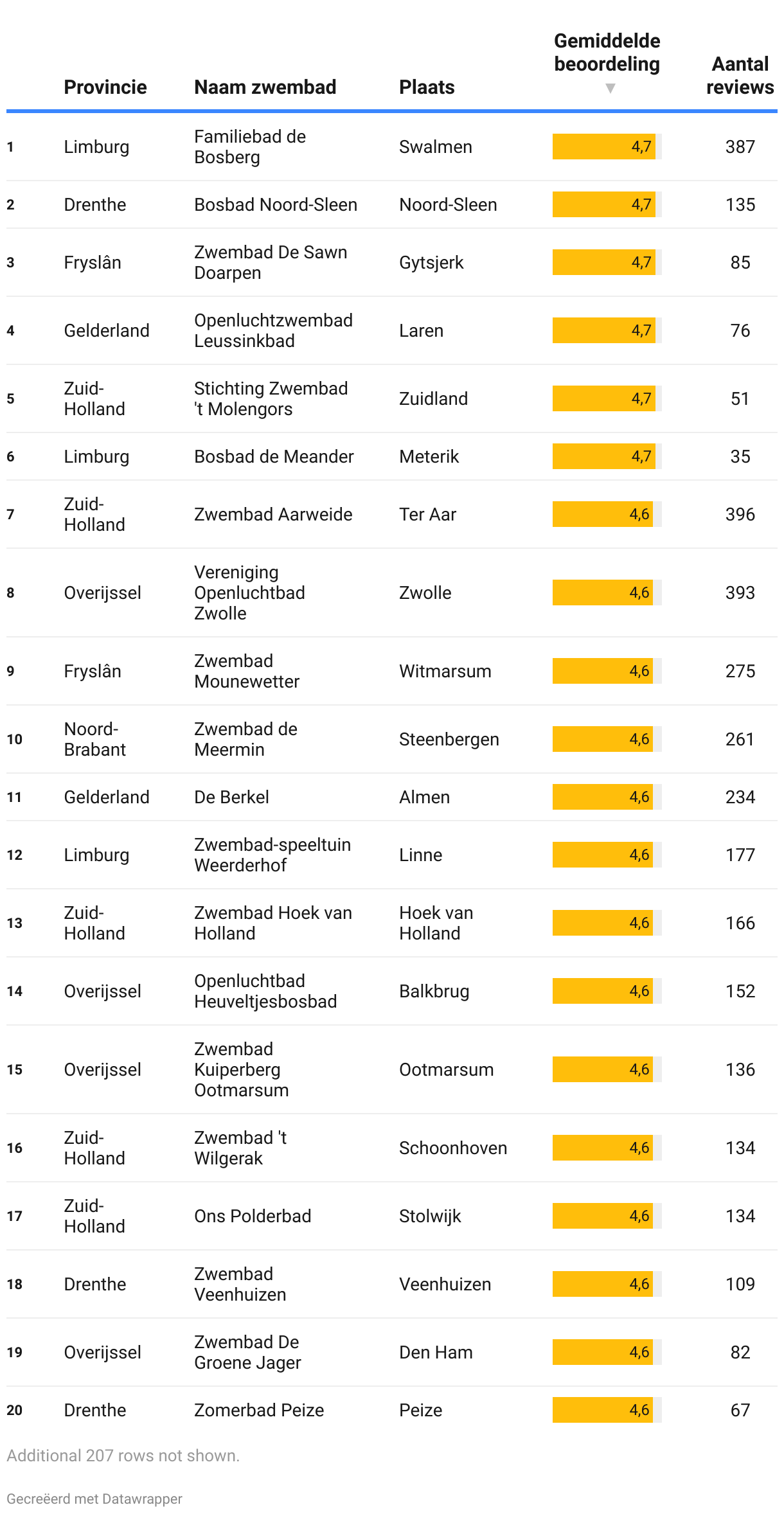Select Hoek van Holland place cell
The height and width of the screenshot is (1514, 784).
pyautogui.click(x=436, y=923)
